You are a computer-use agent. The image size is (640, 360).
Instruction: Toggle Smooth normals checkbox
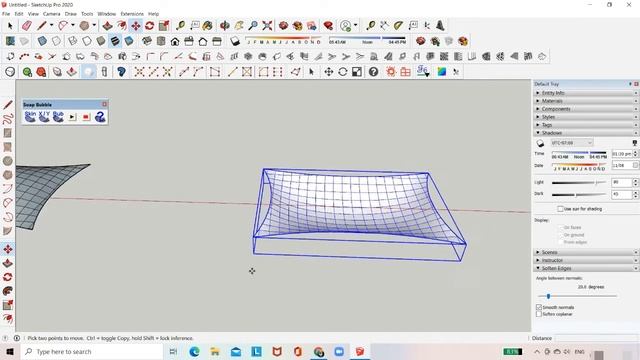(539, 307)
